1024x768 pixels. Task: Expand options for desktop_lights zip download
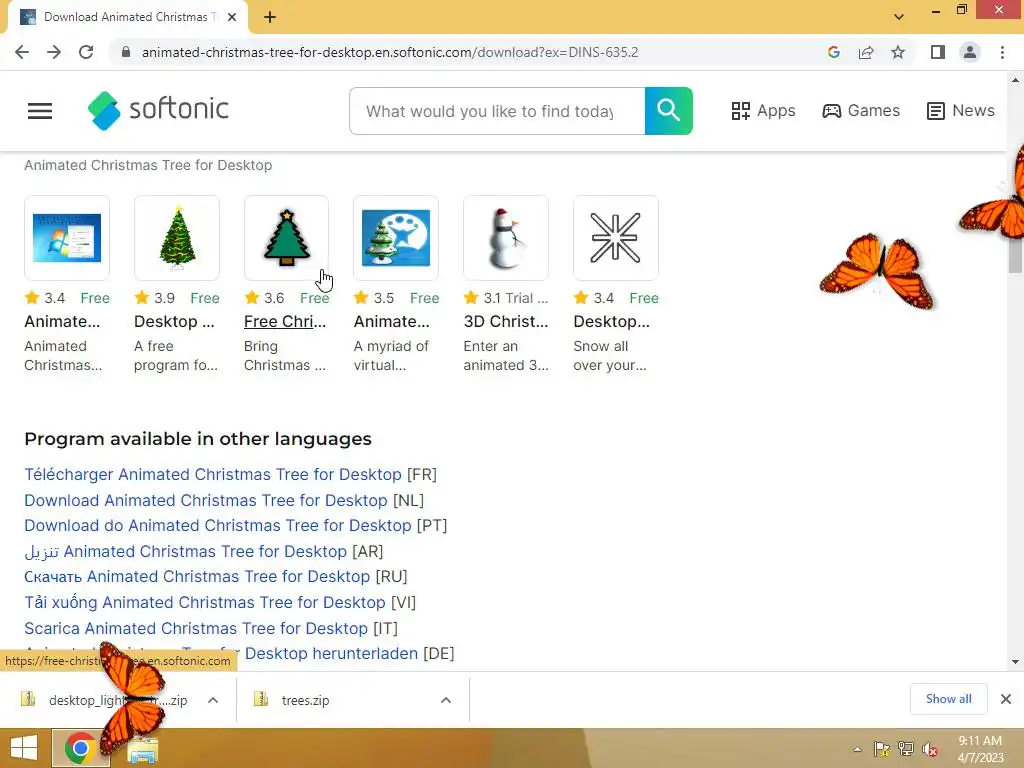(x=213, y=700)
